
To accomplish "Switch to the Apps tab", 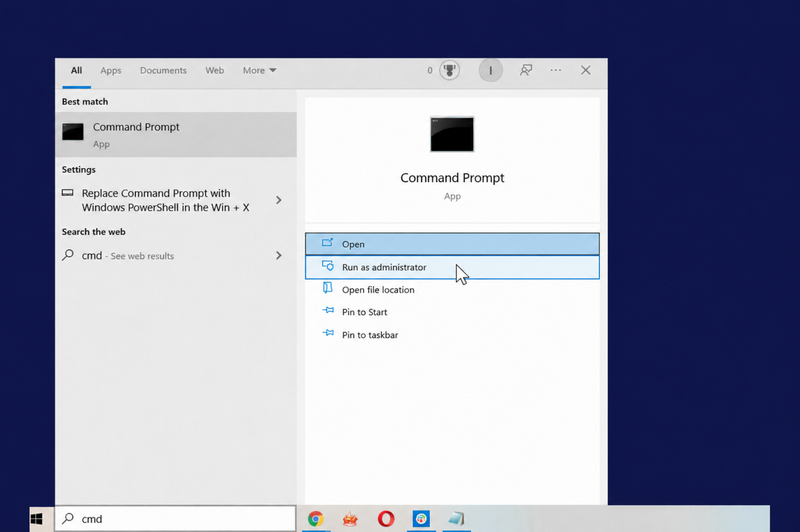I will [111, 70].
